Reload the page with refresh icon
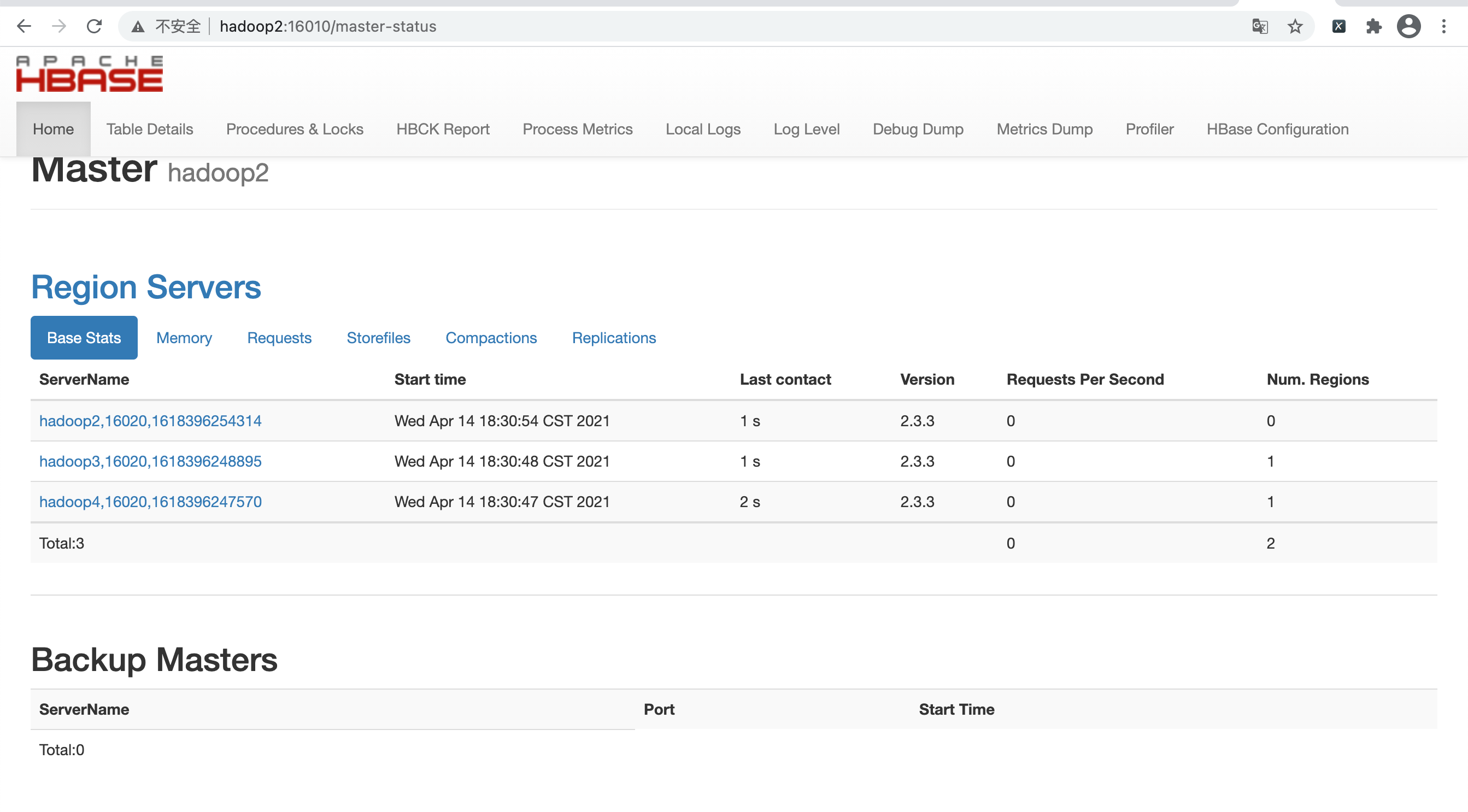This screenshot has height=812, width=1468. [94, 26]
